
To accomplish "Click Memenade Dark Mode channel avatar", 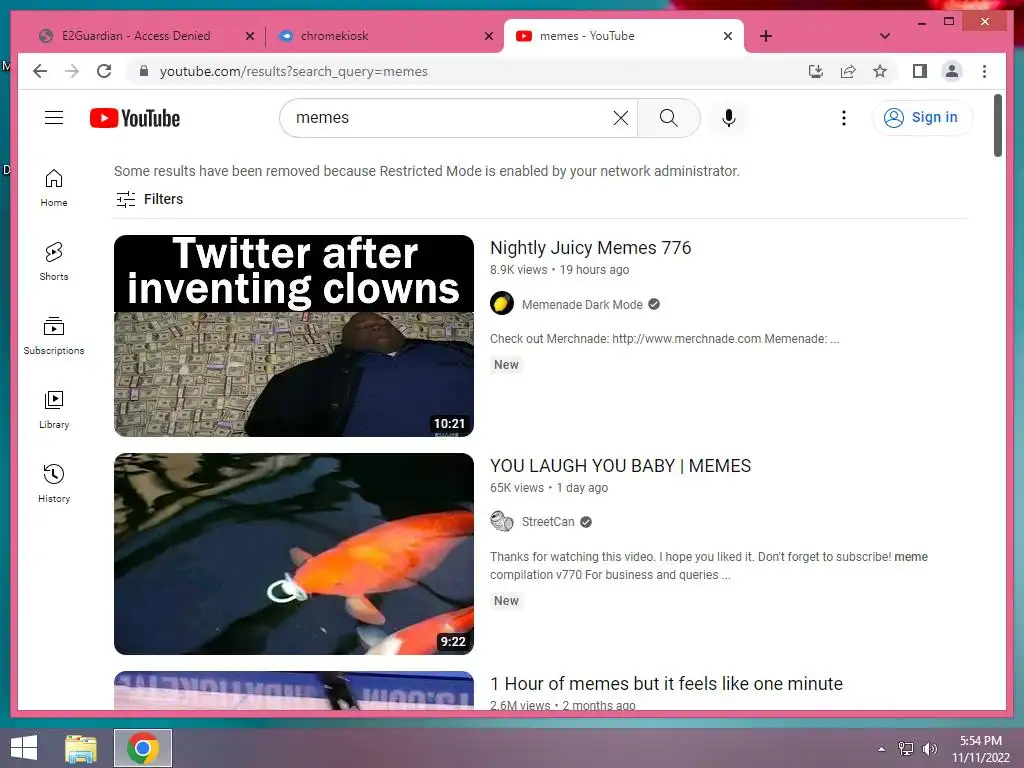I will coord(502,304).
